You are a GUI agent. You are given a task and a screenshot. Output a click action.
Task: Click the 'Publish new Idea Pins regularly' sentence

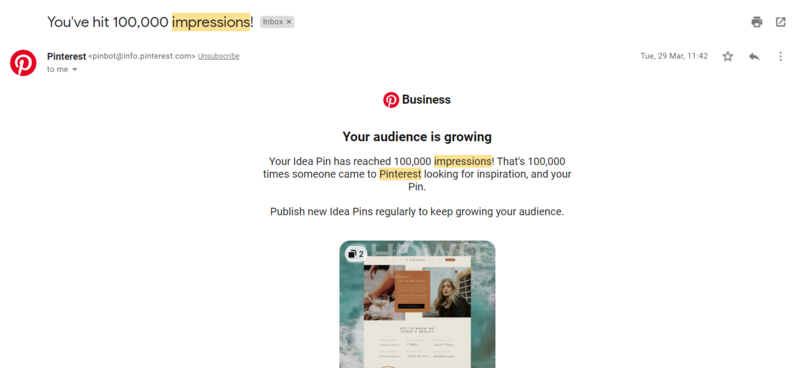point(417,211)
